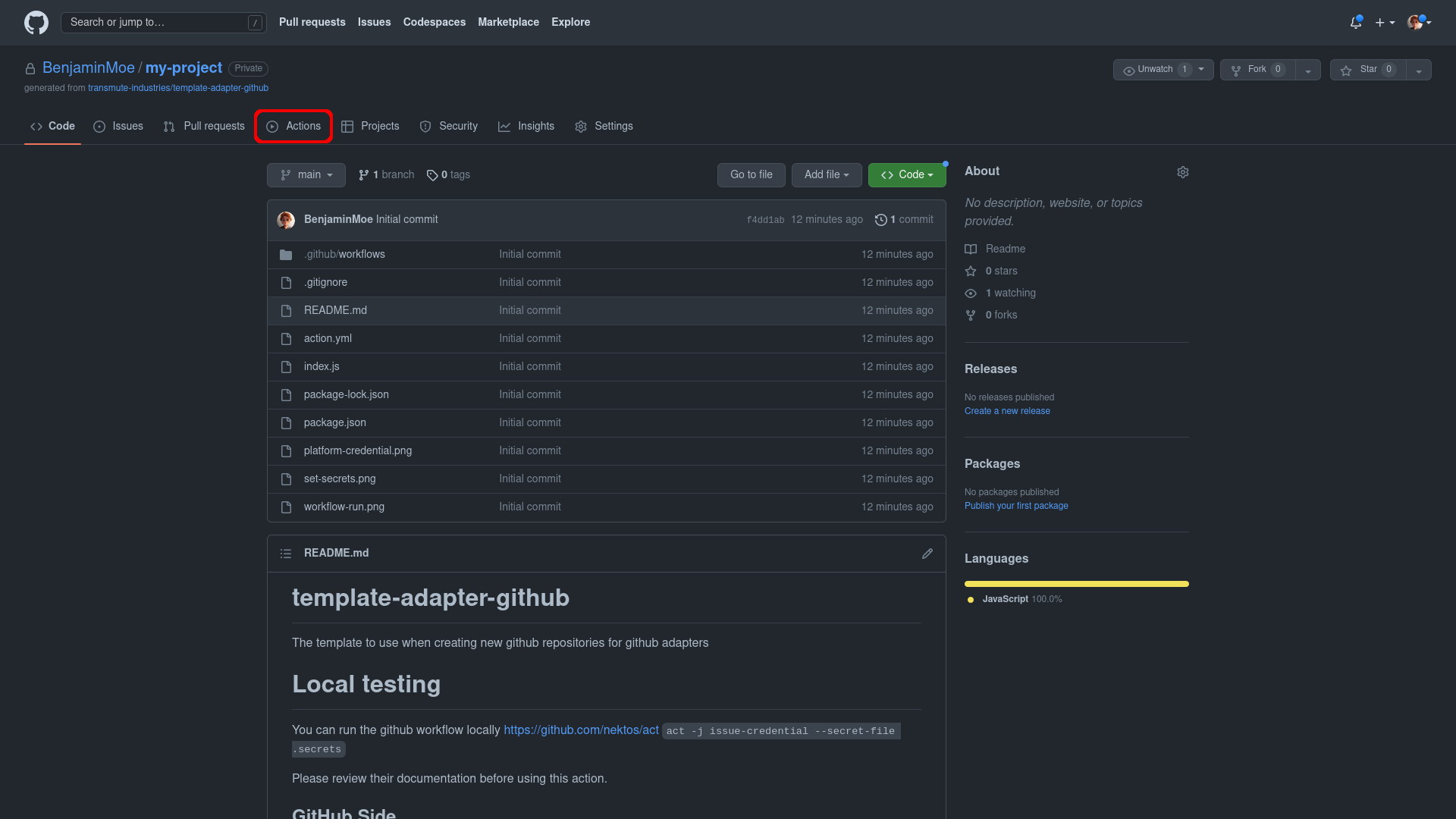
Task: Expand the Unwatch options dropdown arrow
Action: pyautogui.click(x=1203, y=70)
